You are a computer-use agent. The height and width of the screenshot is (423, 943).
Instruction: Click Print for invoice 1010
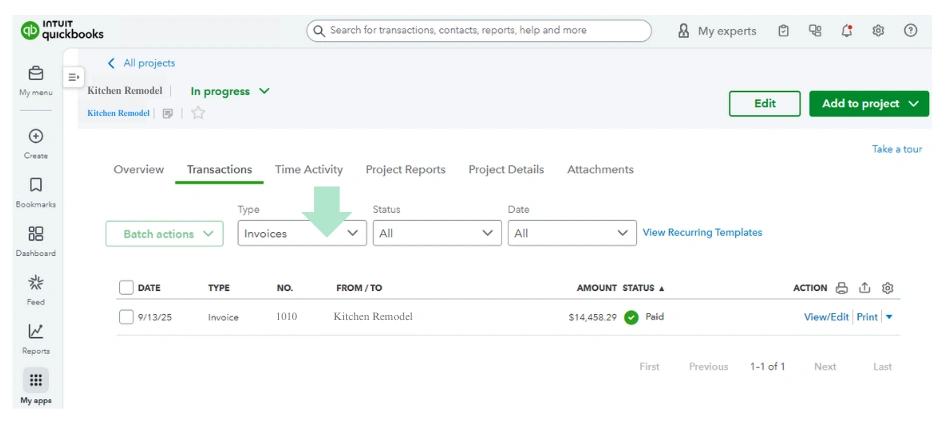click(867, 317)
